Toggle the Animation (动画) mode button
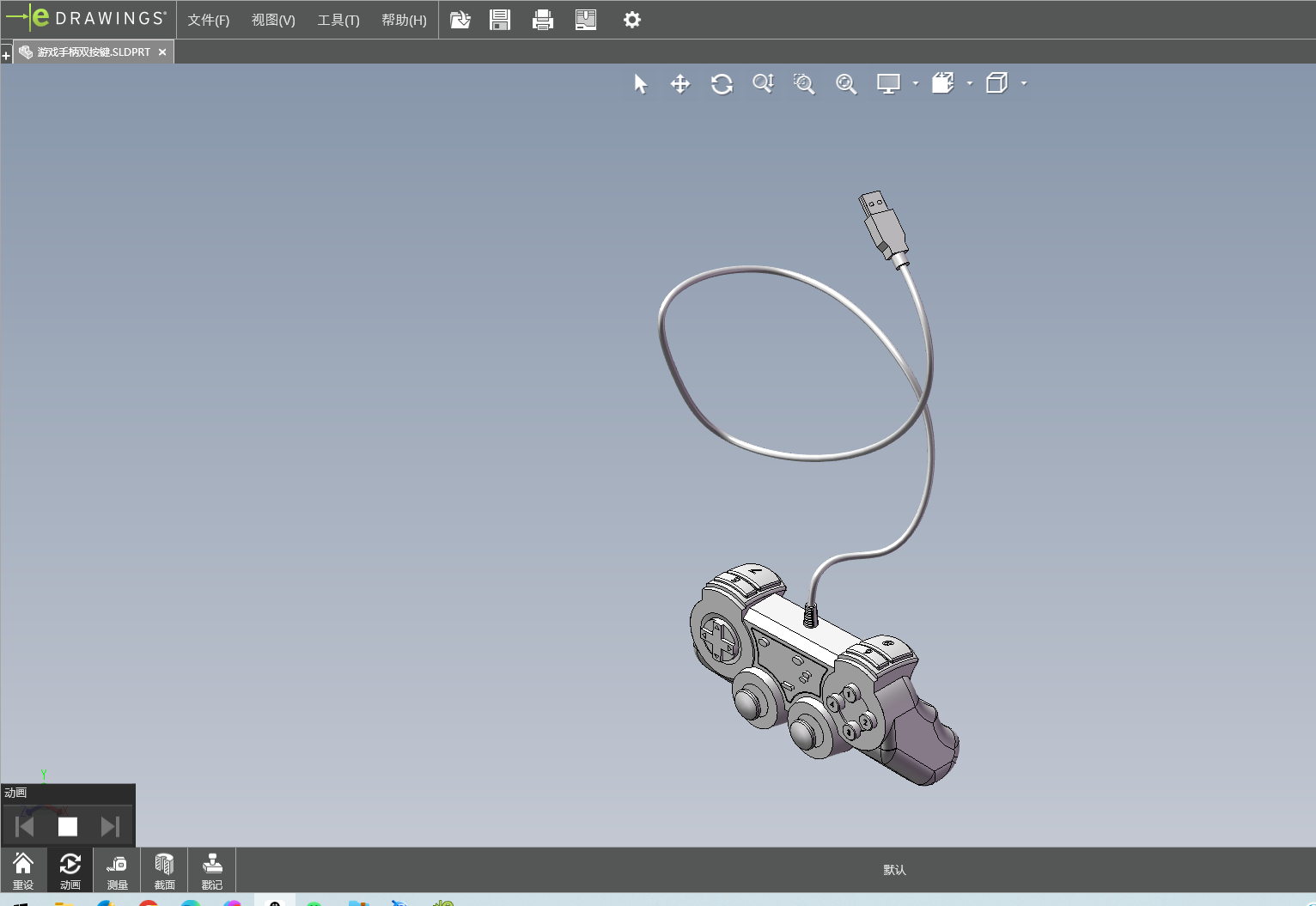The height and width of the screenshot is (906, 1316). click(70, 870)
